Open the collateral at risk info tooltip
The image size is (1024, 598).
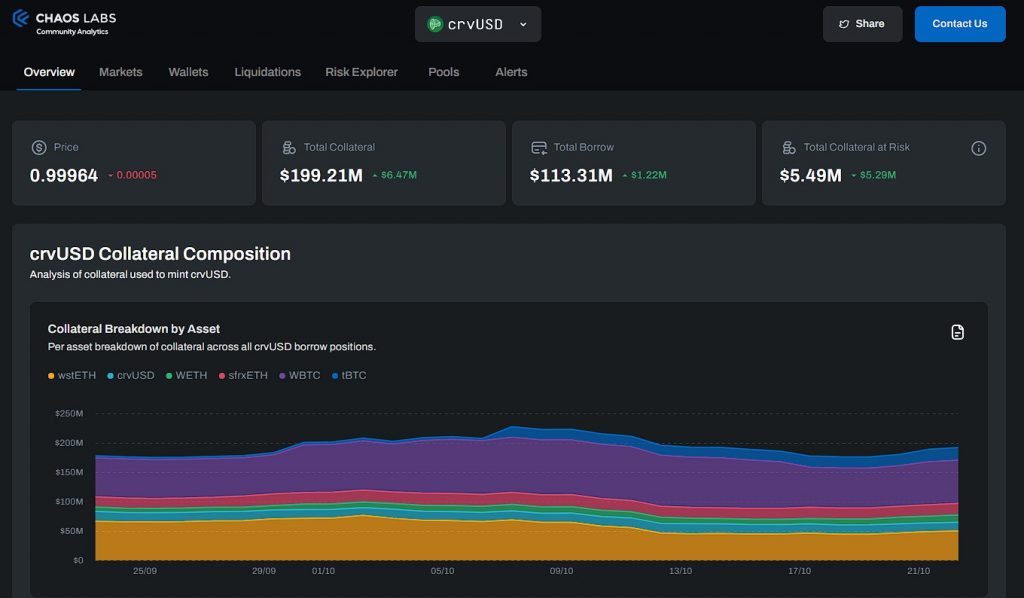[x=978, y=148]
